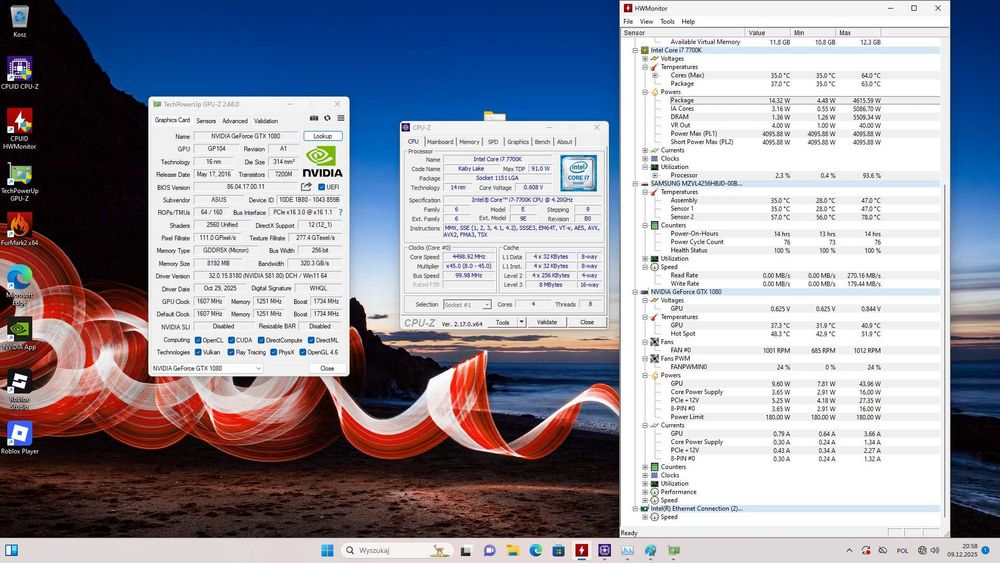Click the Lookup button in GPU-Z
This screenshot has width=1000, height=563.
point(323,136)
